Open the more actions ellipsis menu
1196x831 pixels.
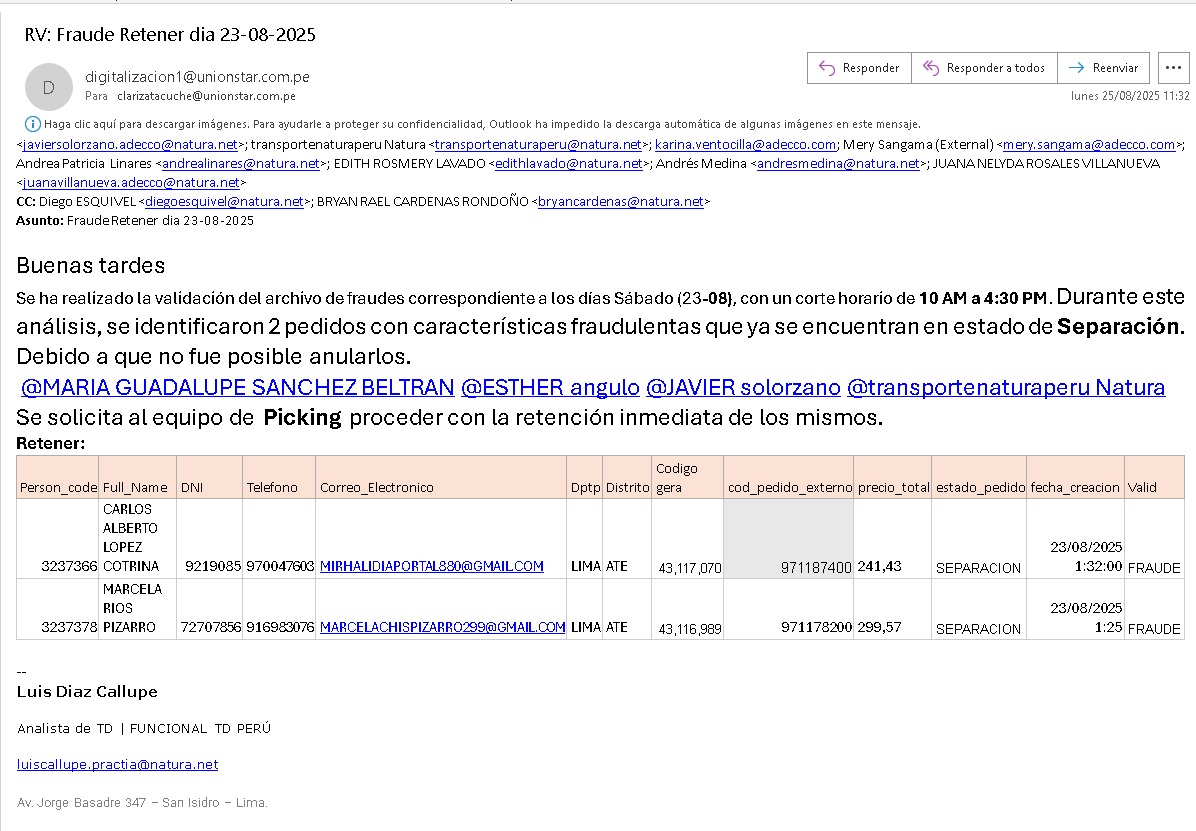click(x=1173, y=68)
